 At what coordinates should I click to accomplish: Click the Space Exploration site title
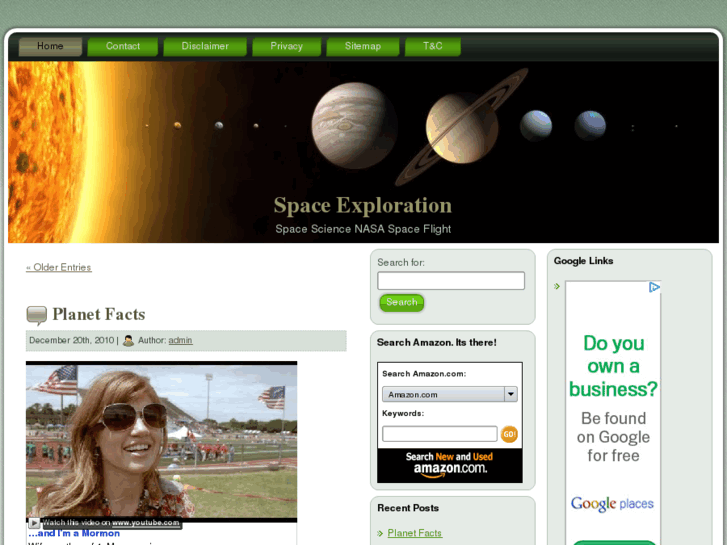point(363,205)
